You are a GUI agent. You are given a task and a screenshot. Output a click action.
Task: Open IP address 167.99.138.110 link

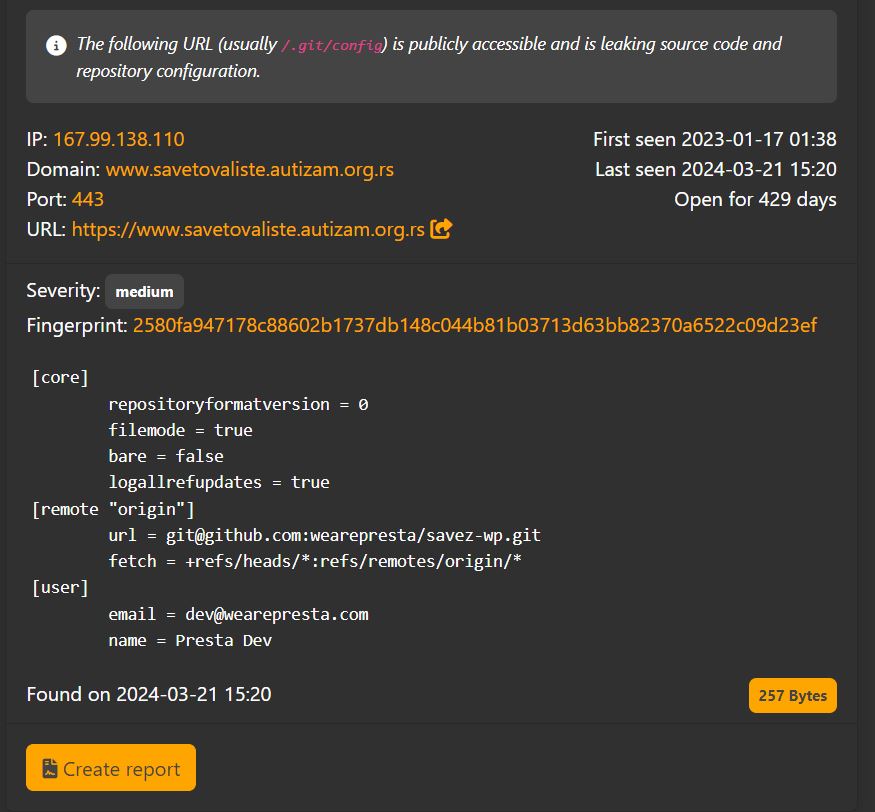(x=119, y=139)
